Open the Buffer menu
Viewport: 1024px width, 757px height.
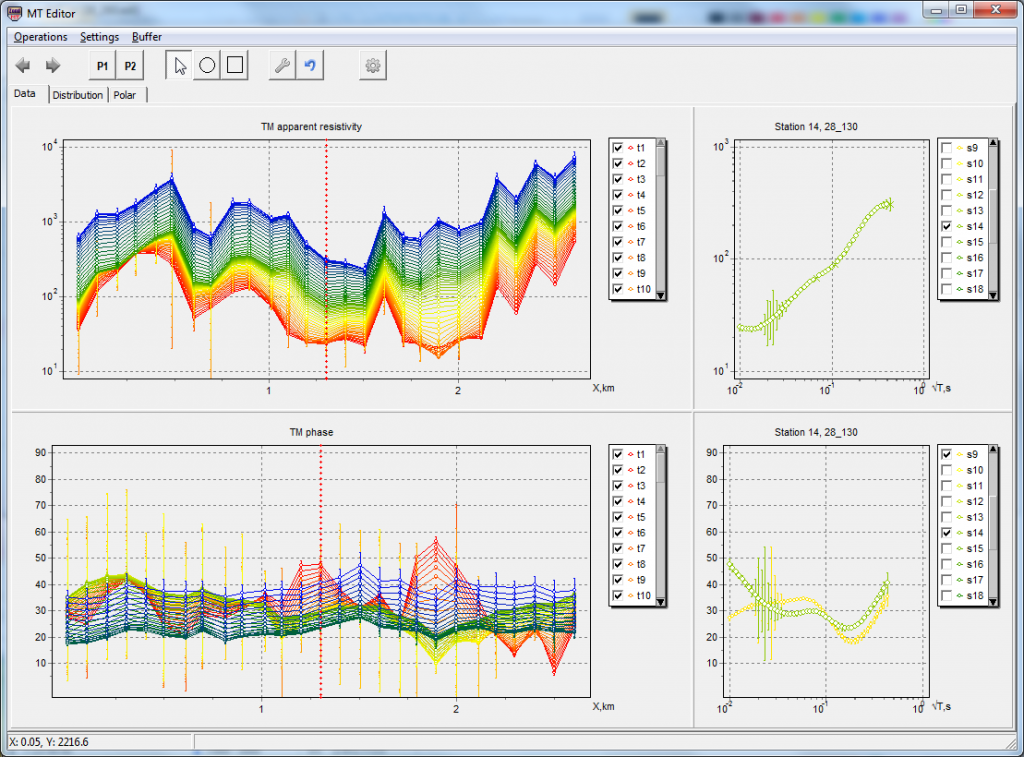[x=145, y=36]
